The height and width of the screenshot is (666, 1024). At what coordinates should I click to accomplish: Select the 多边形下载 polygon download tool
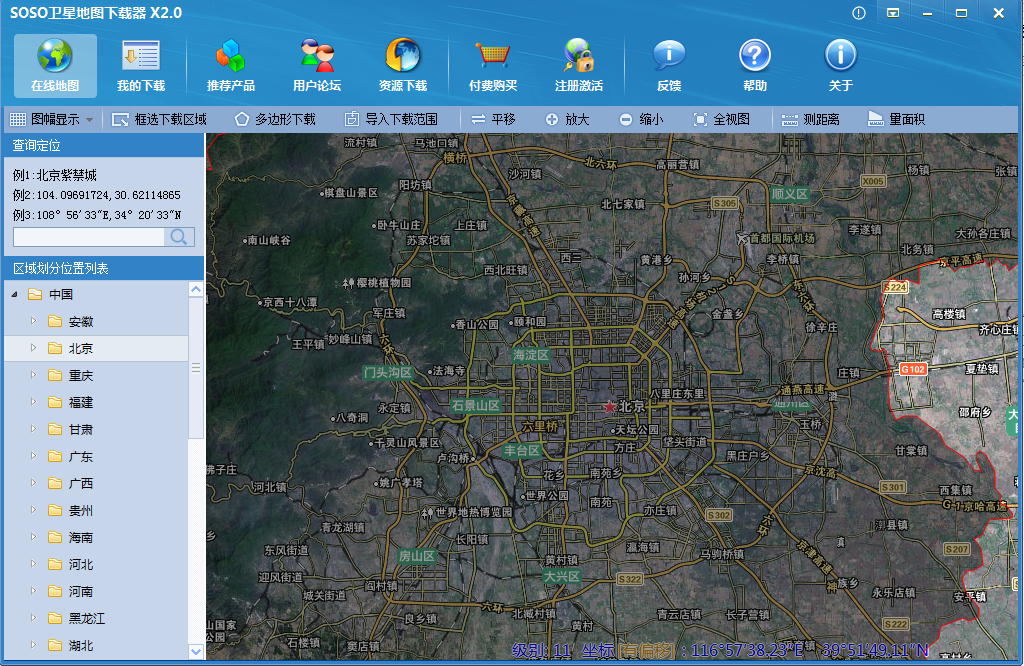click(275, 119)
